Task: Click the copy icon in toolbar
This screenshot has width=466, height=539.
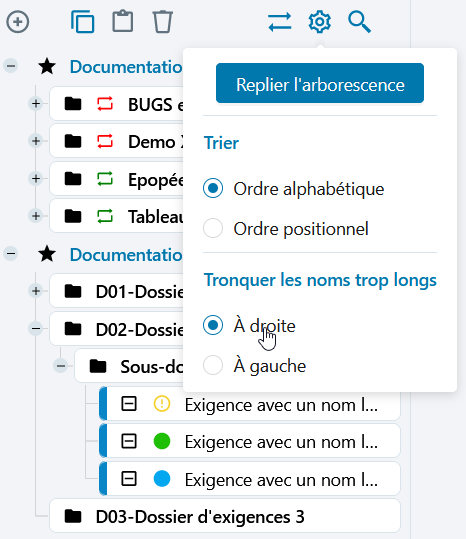Action: [82, 22]
